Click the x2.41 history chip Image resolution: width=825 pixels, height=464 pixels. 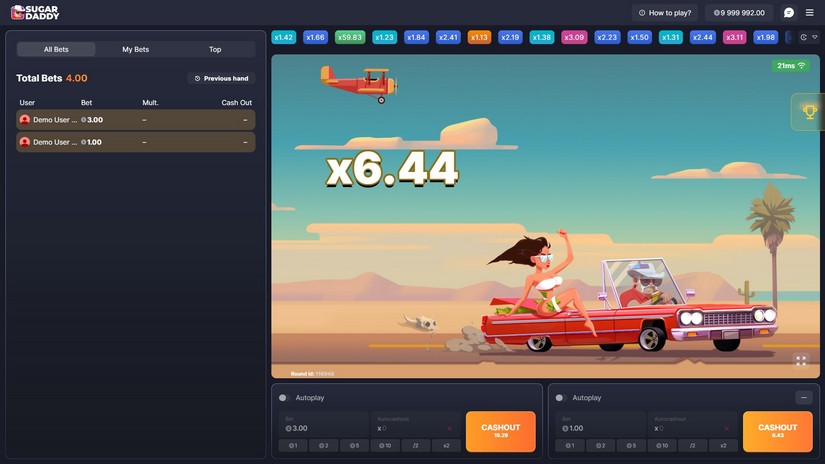pos(448,37)
